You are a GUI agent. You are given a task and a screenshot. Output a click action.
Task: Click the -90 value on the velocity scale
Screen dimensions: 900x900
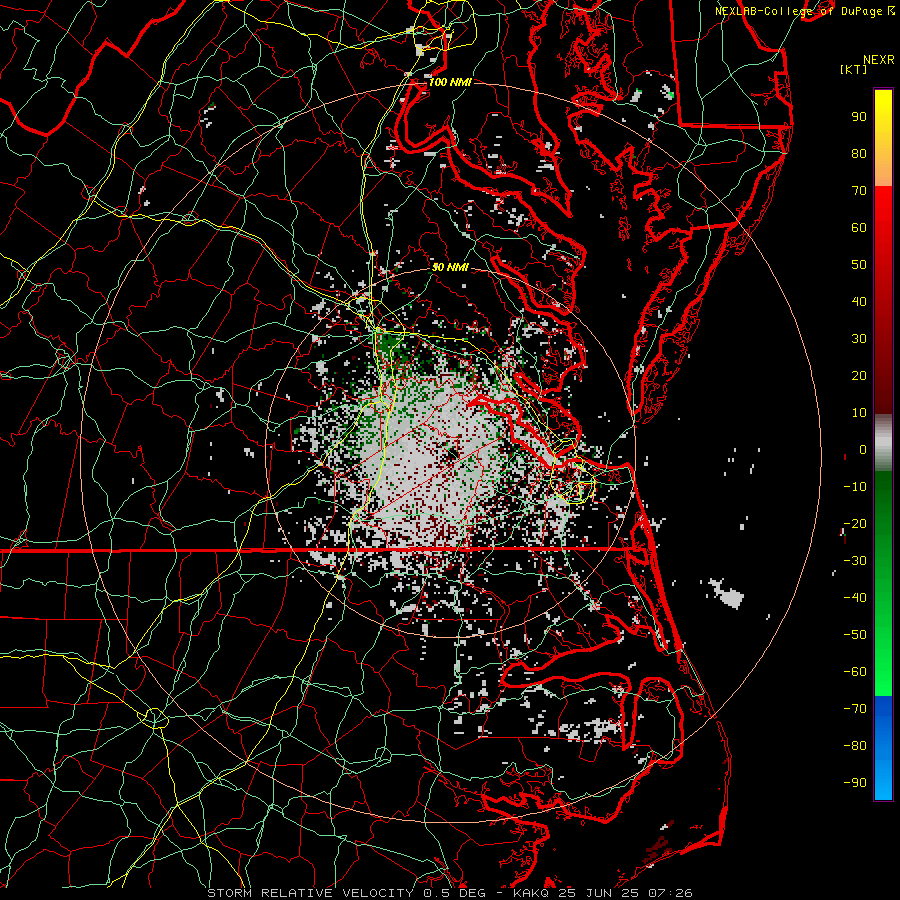855,782
